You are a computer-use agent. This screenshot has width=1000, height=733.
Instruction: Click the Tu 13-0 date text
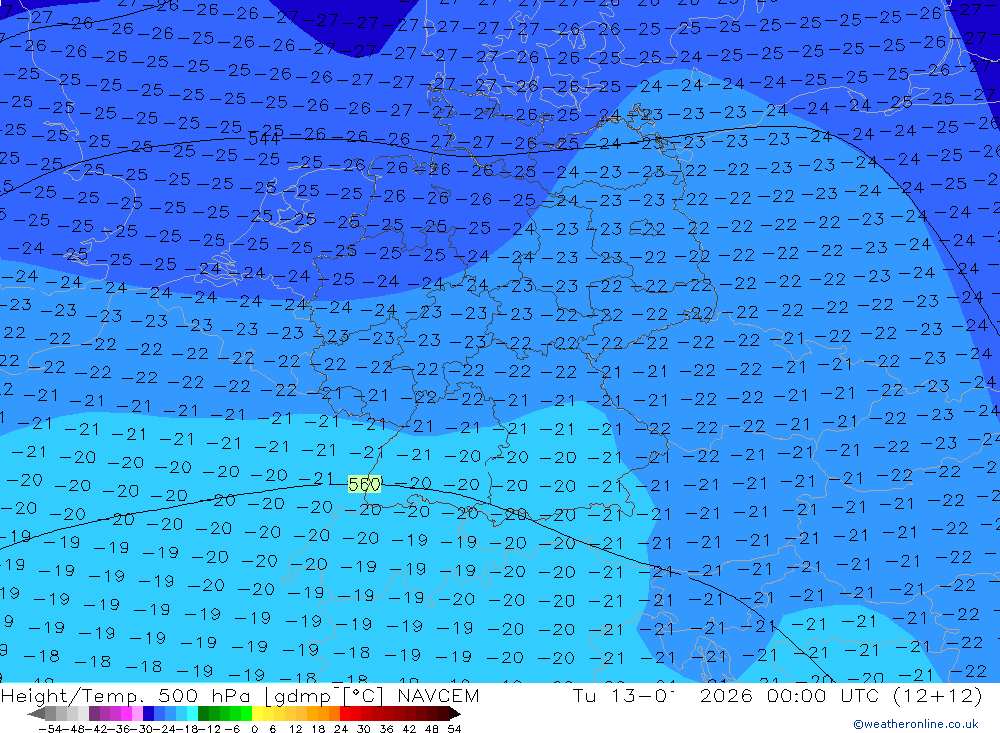[623, 695]
